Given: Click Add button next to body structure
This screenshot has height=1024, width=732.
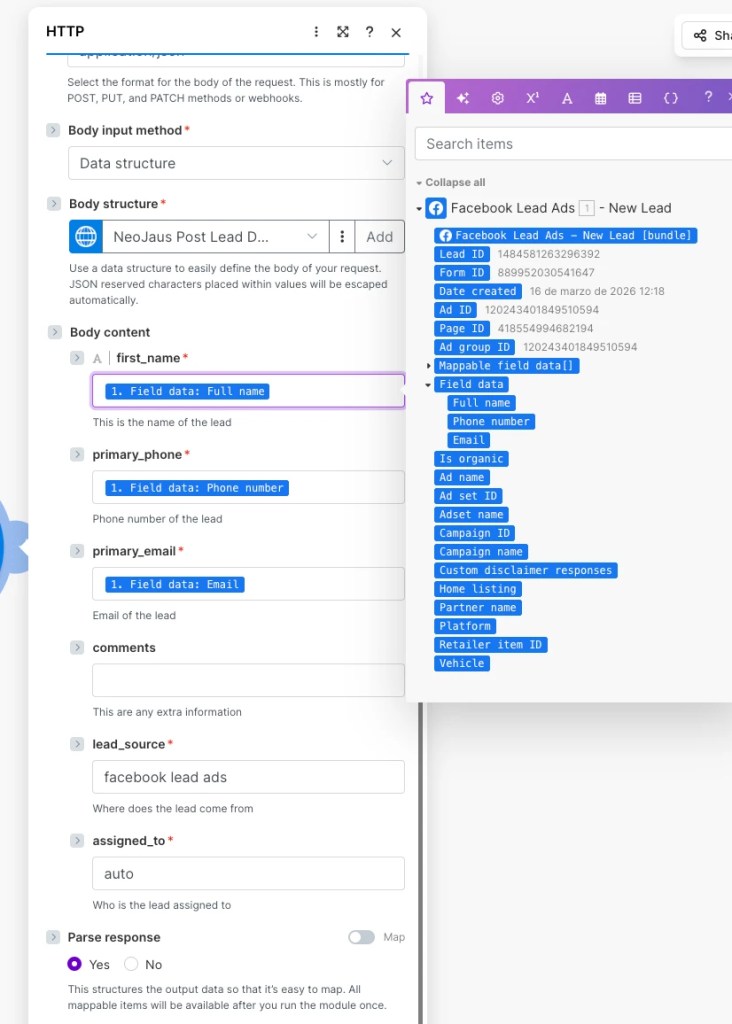Looking at the screenshot, I should tap(380, 237).
